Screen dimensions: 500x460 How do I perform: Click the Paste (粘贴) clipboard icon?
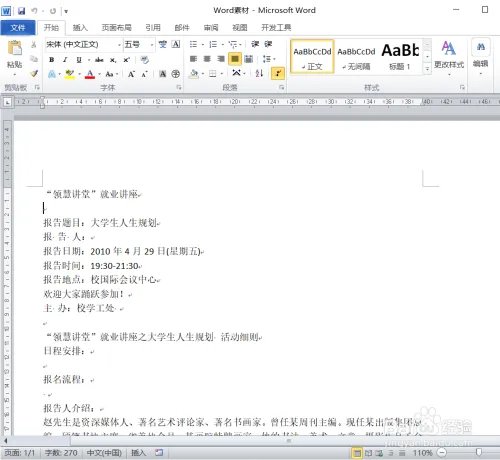click(15, 48)
